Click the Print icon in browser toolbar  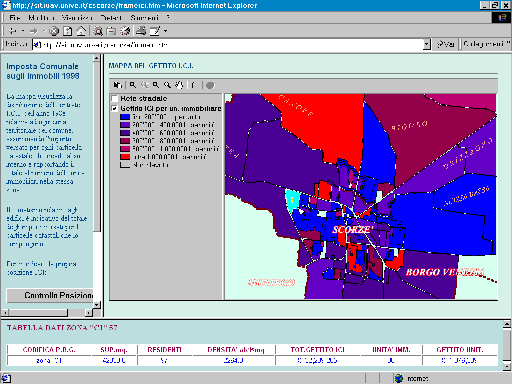141,31
